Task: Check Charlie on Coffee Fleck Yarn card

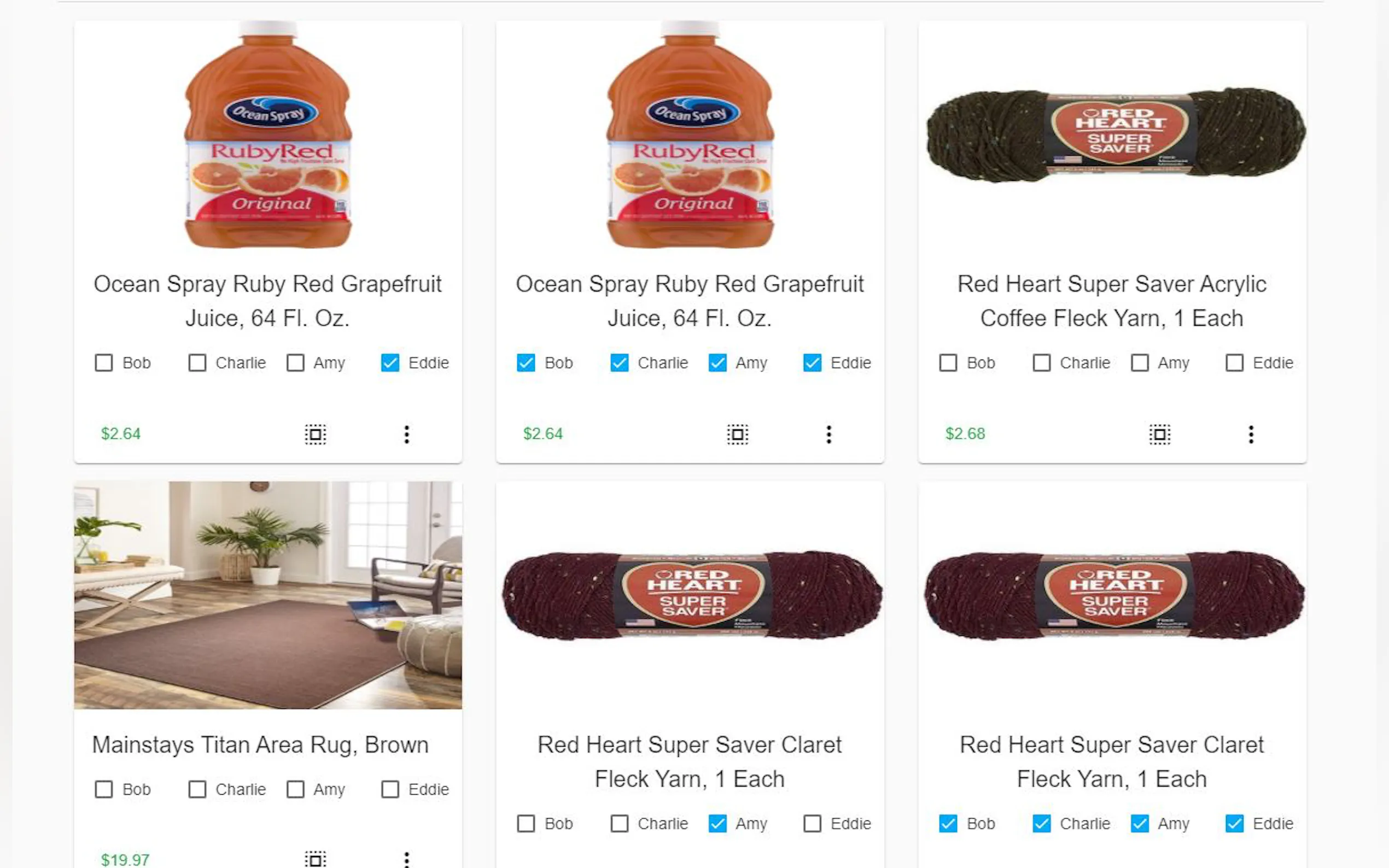Action: (1042, 363)
